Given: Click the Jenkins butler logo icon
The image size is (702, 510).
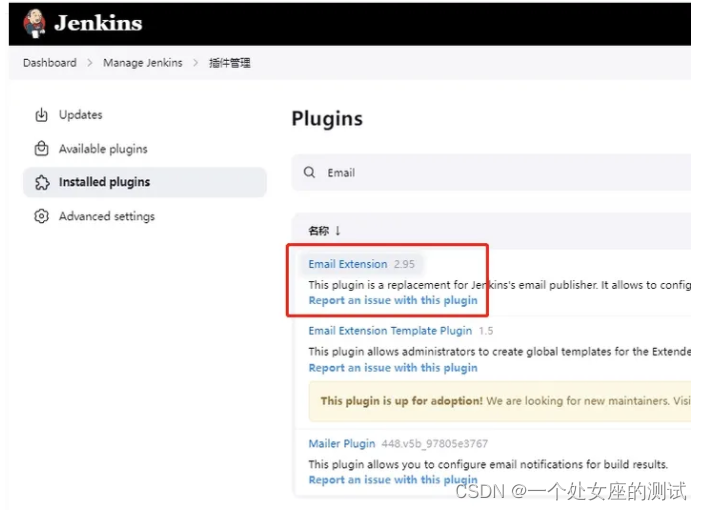Looking at the screenshot, I should [34, 23].
